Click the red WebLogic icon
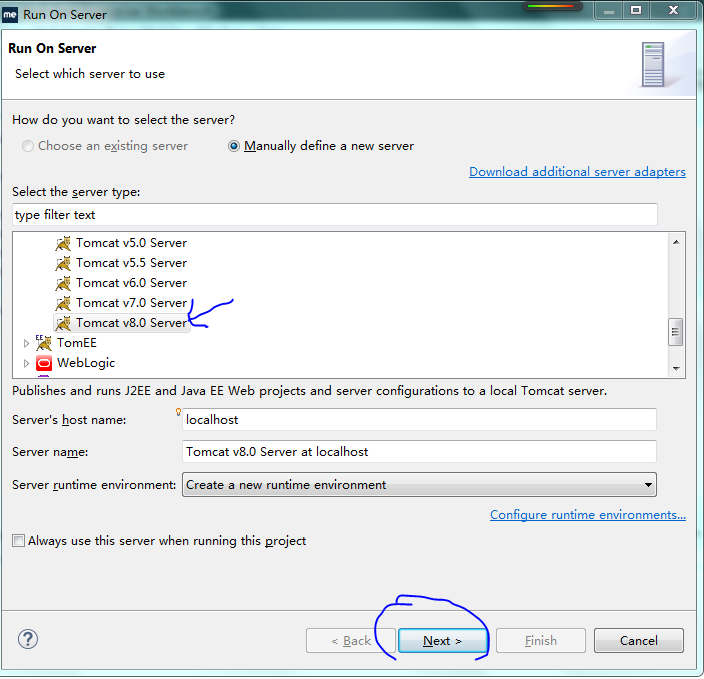 tap(44, 363)
